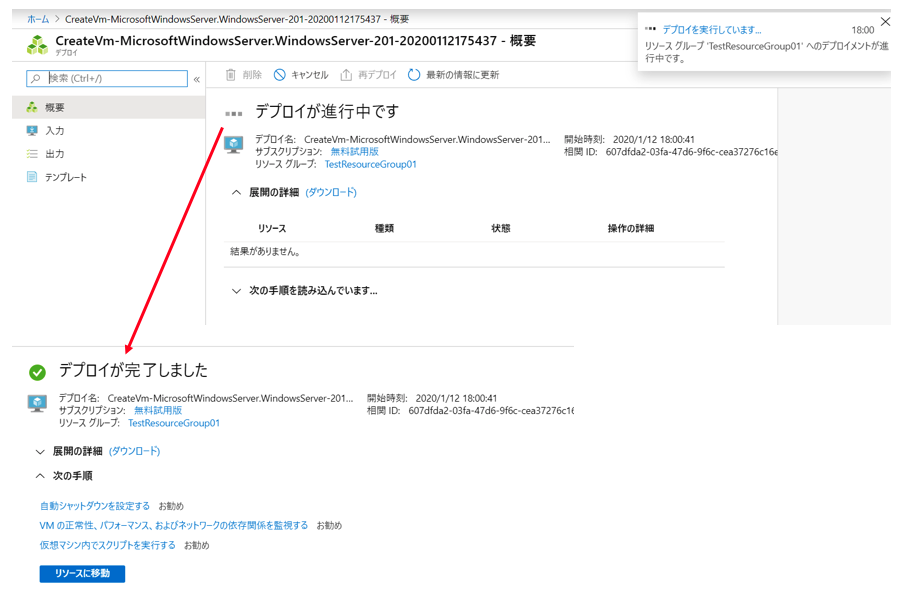
Task: Click the VM monitor icon in completed panel
Action: point(37,403)
